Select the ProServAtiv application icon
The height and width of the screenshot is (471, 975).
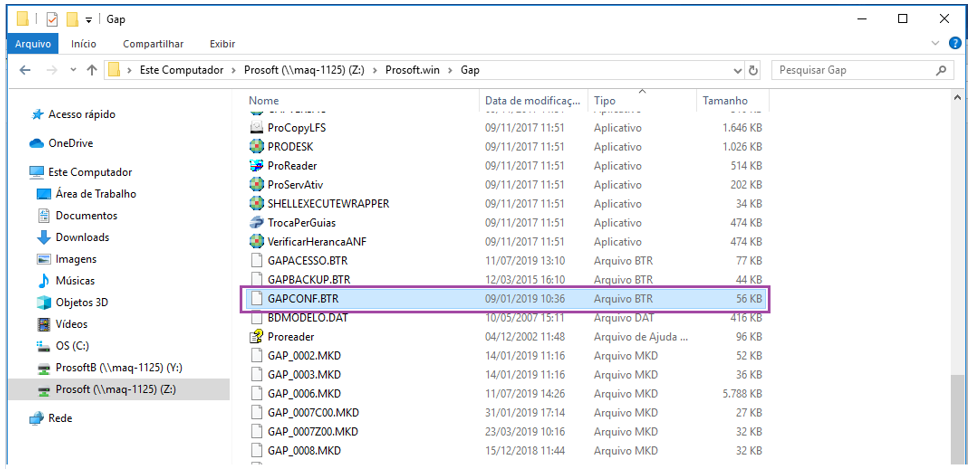256,185
